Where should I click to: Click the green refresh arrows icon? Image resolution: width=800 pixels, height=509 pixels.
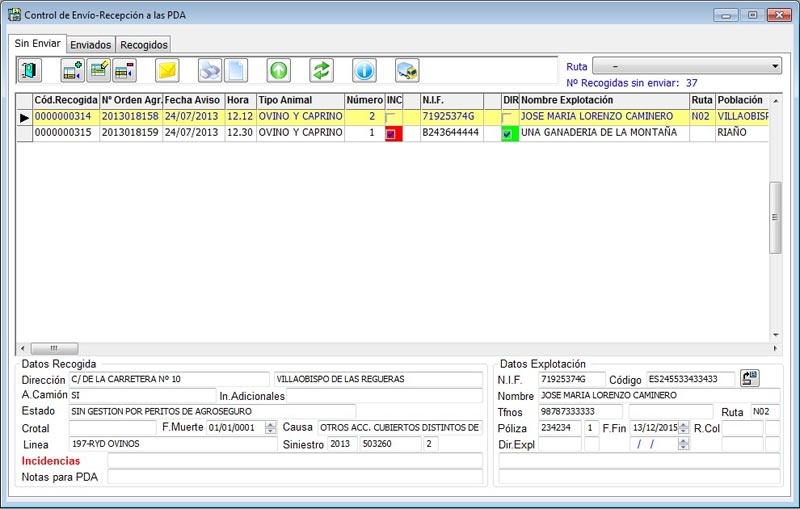pos(321,71)
